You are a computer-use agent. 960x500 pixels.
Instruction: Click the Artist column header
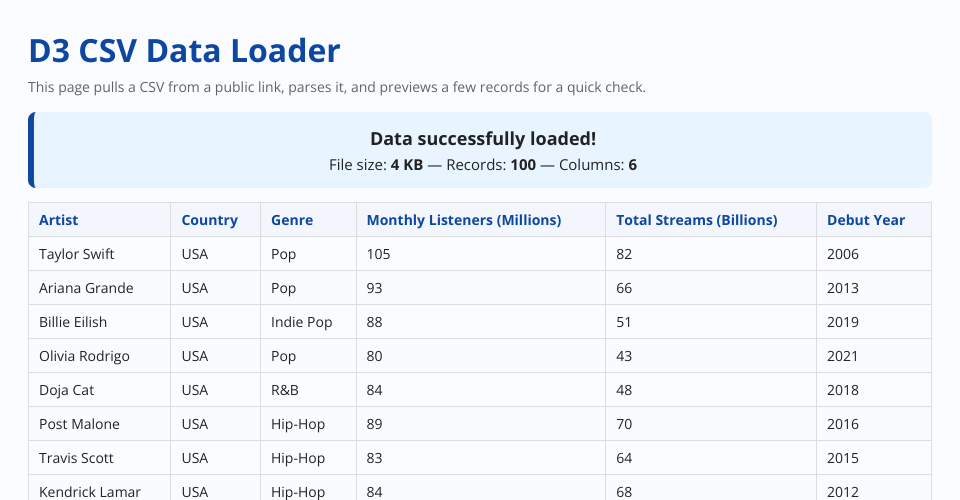58,220
